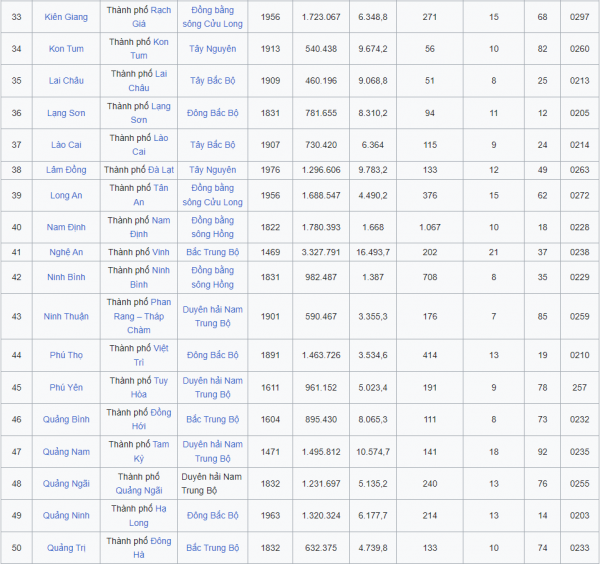
Task: Follow the Tuy Hòa city link
Action: pos(150,387)
